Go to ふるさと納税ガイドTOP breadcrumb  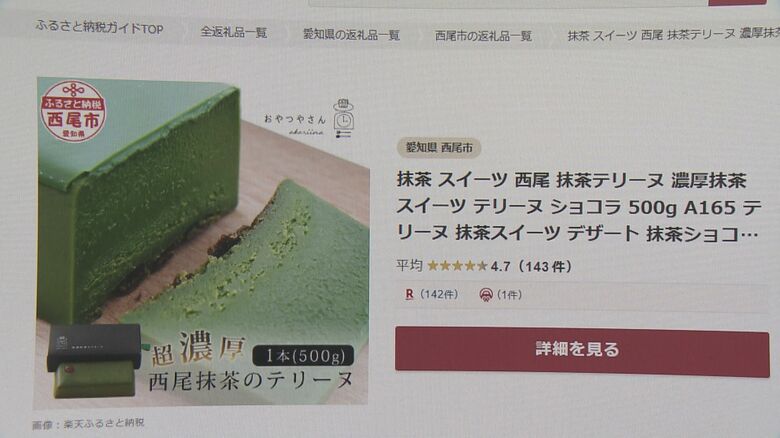(x=99, y=27)
